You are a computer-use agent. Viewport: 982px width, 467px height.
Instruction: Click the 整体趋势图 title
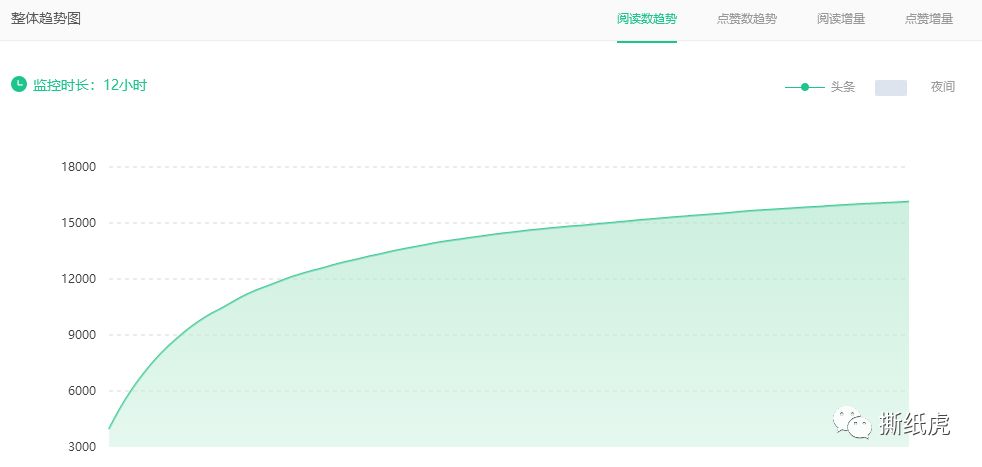[46, 18]
